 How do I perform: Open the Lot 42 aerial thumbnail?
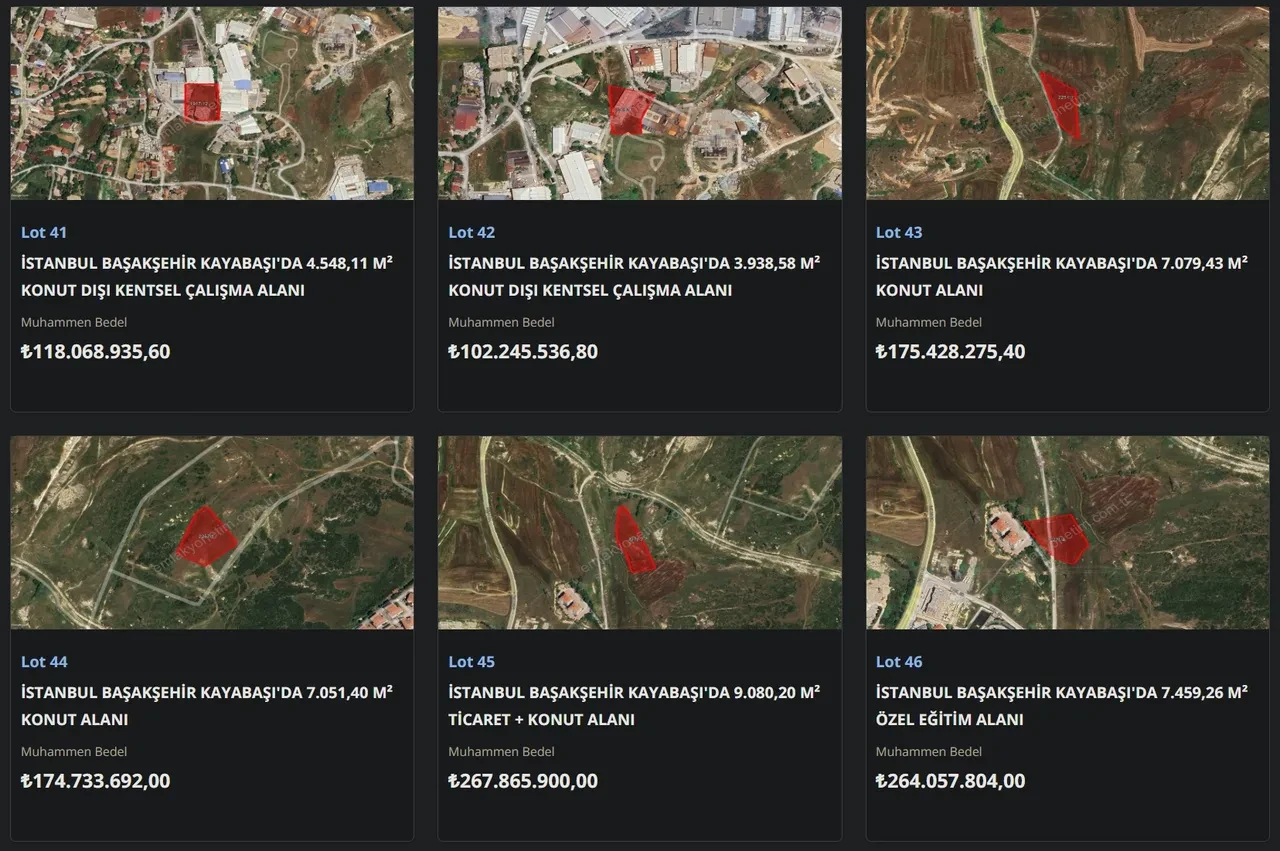(639, 103)
